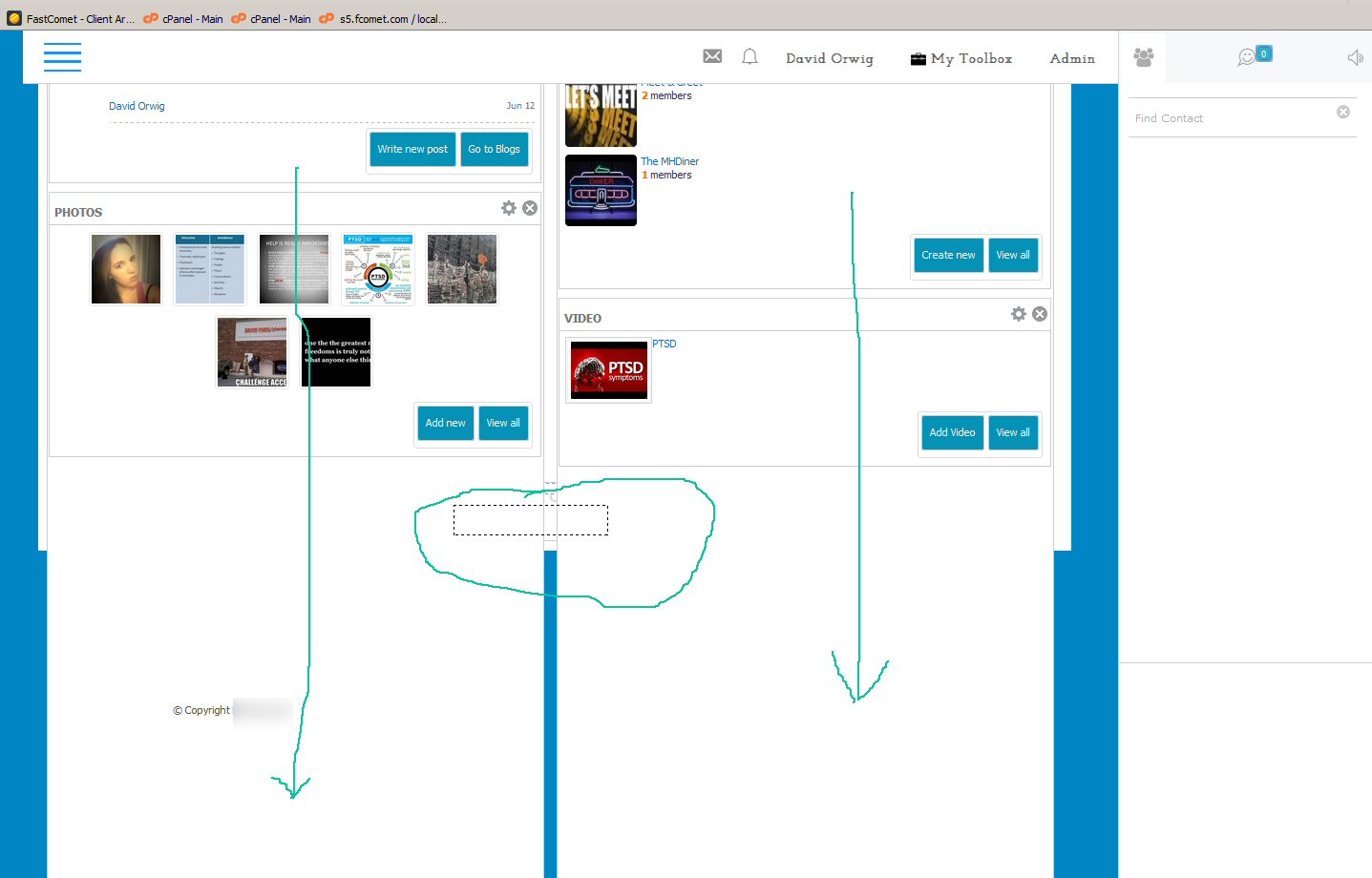Open the notifications bell icon
The width and height of the screenshot is (1372, 878).
click(749, 57)
